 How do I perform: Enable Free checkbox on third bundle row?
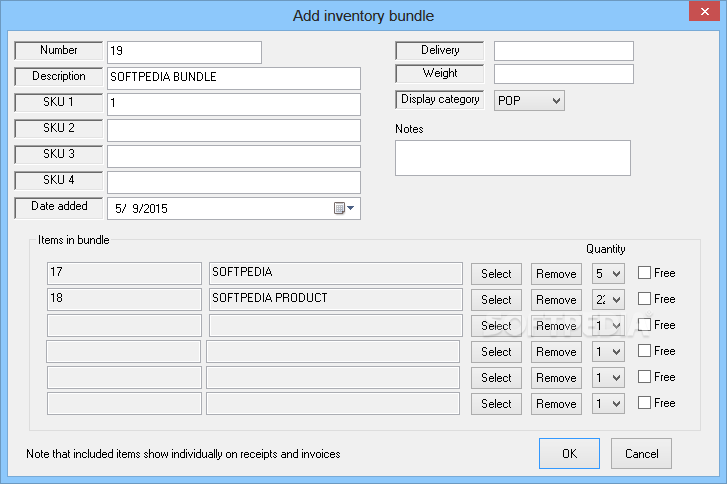click(x=644, y=325)
